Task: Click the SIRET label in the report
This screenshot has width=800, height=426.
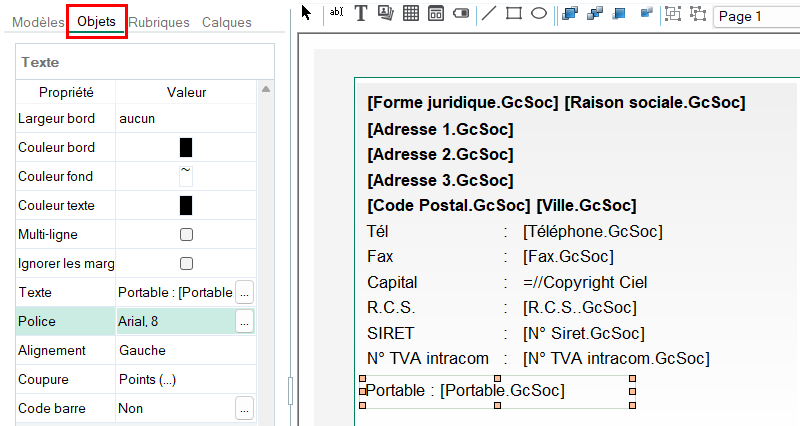Action: (x=390, y=333)
